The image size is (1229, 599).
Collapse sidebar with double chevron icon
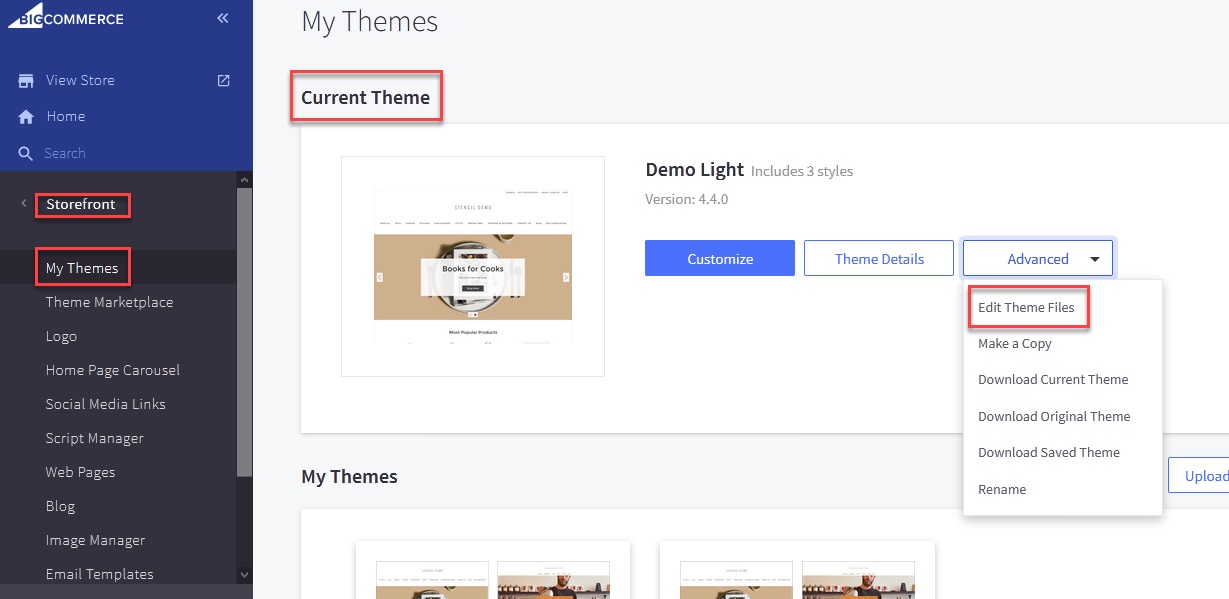point(222,18)
